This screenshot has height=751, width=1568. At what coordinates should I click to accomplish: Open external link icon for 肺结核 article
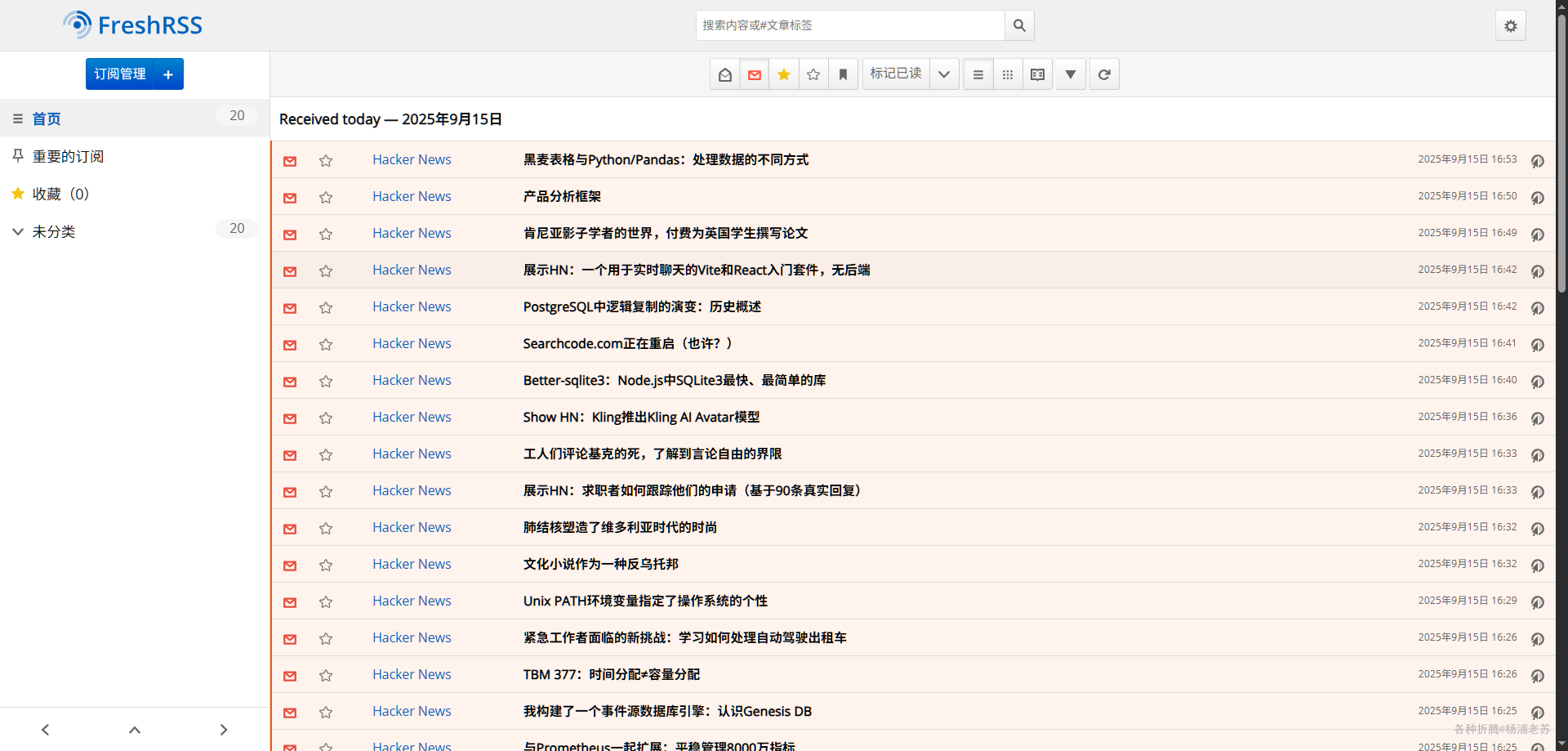click(1537, 528)
